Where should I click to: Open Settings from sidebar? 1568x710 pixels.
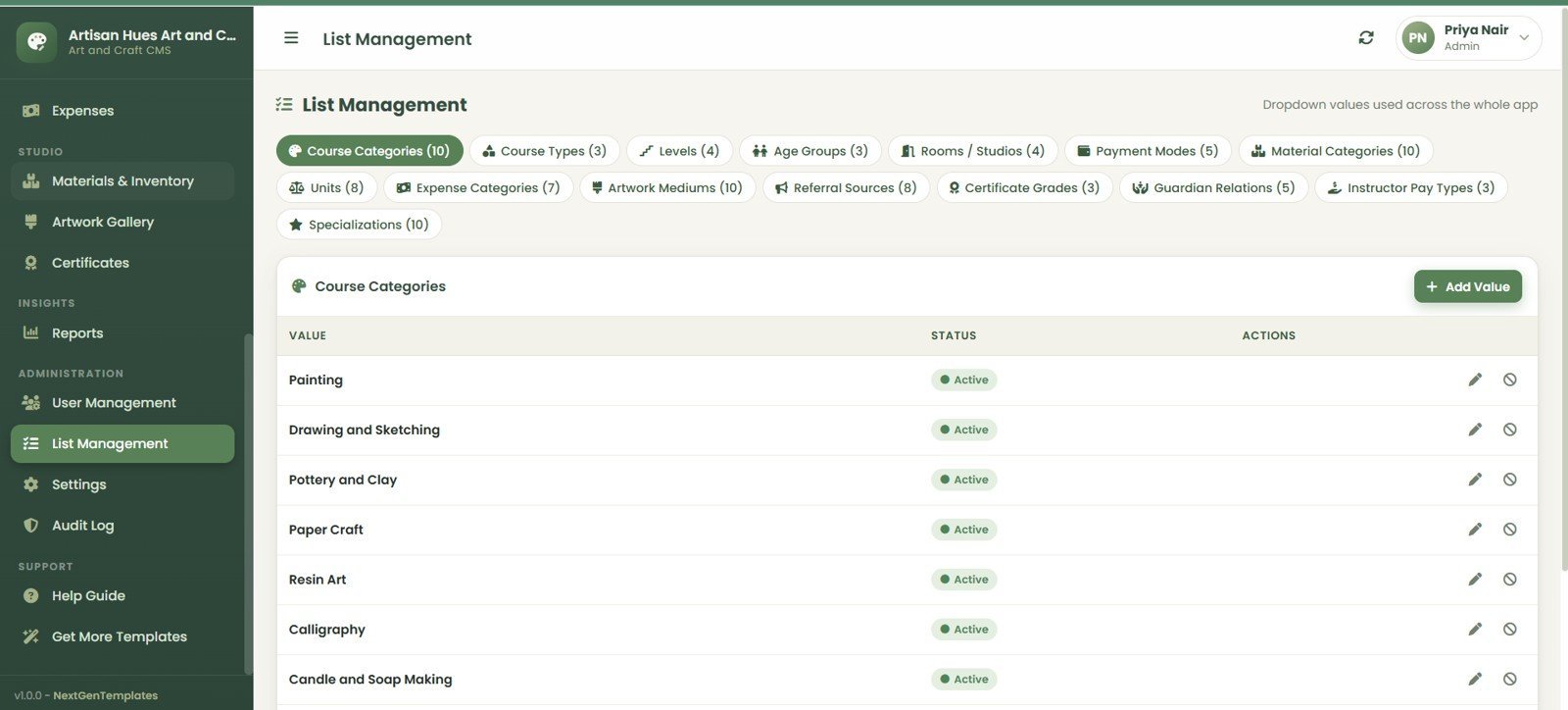(x=122, y=484)
